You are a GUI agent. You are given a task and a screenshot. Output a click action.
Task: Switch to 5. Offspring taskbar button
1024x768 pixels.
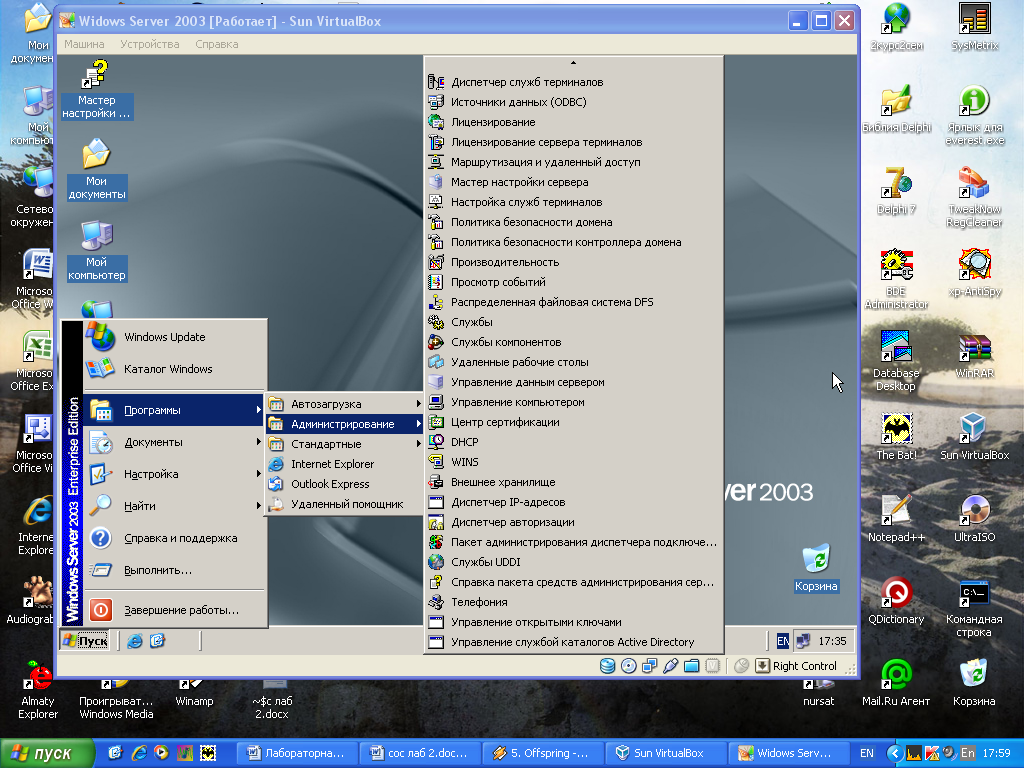[x=543, y=753]
